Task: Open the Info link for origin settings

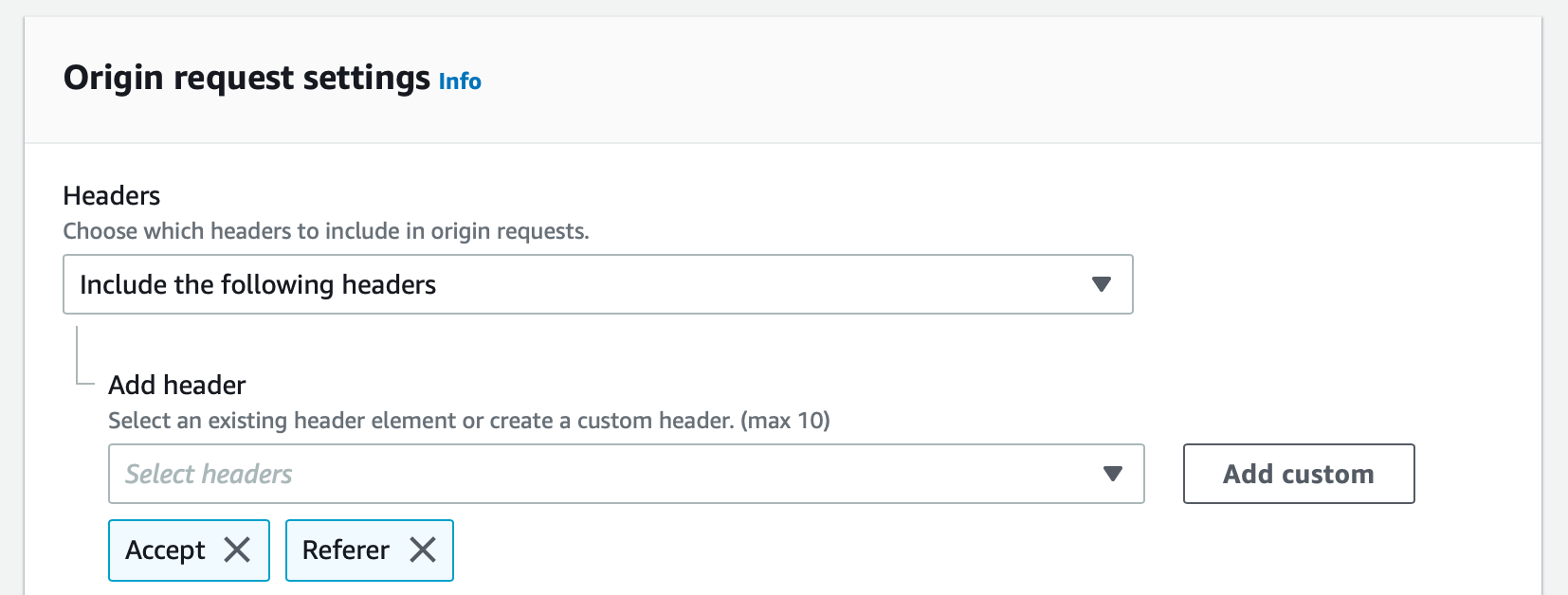Action: [459, 81]
